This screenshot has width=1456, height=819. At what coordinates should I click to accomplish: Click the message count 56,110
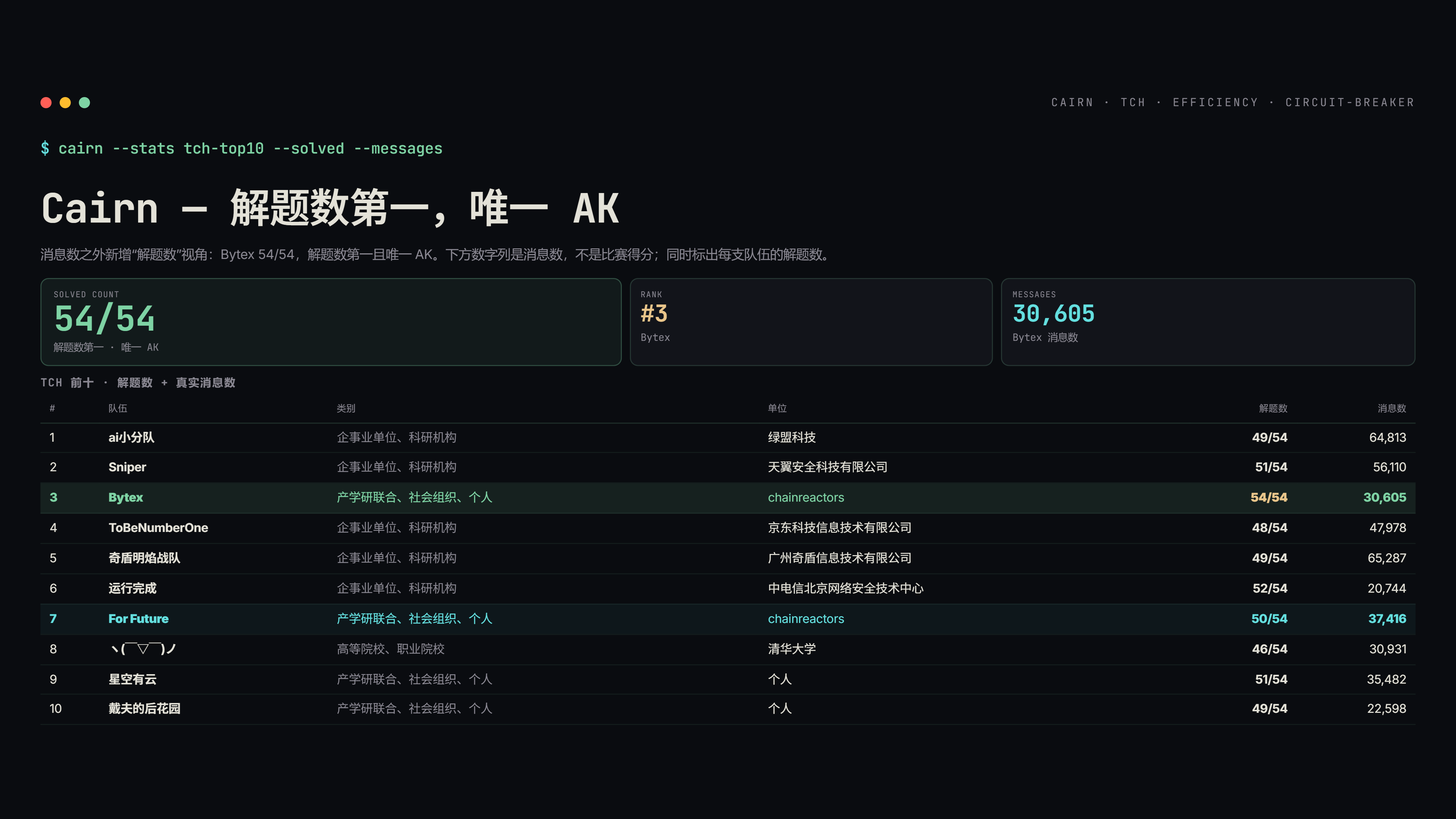click(1390, 467)
